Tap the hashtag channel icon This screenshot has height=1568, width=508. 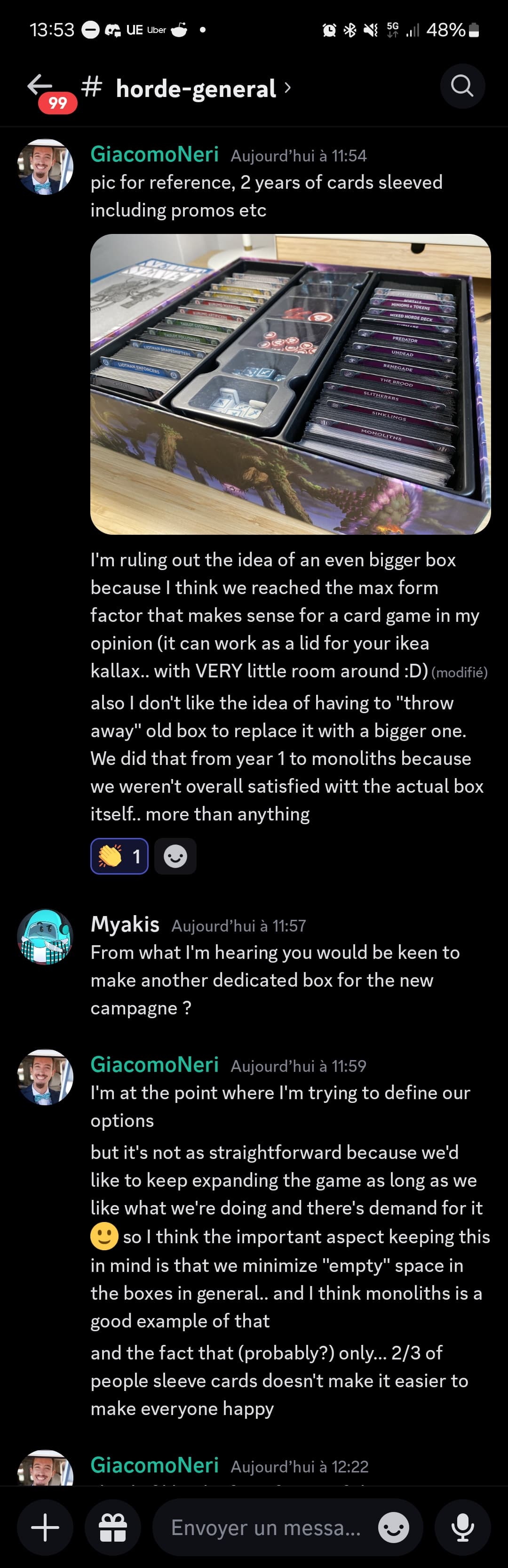click(92, 87)
